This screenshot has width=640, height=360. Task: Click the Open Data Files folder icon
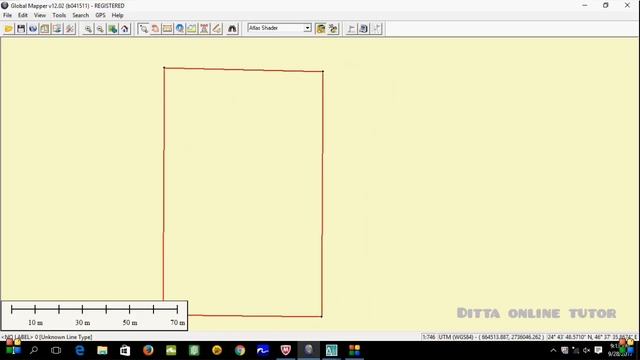(x=9, y=29)
